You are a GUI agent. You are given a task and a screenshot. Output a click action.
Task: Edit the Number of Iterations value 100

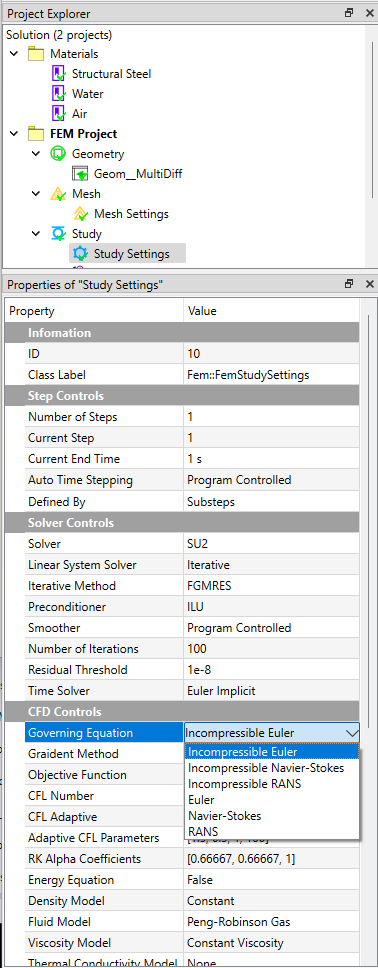click(x=272, y=649)
